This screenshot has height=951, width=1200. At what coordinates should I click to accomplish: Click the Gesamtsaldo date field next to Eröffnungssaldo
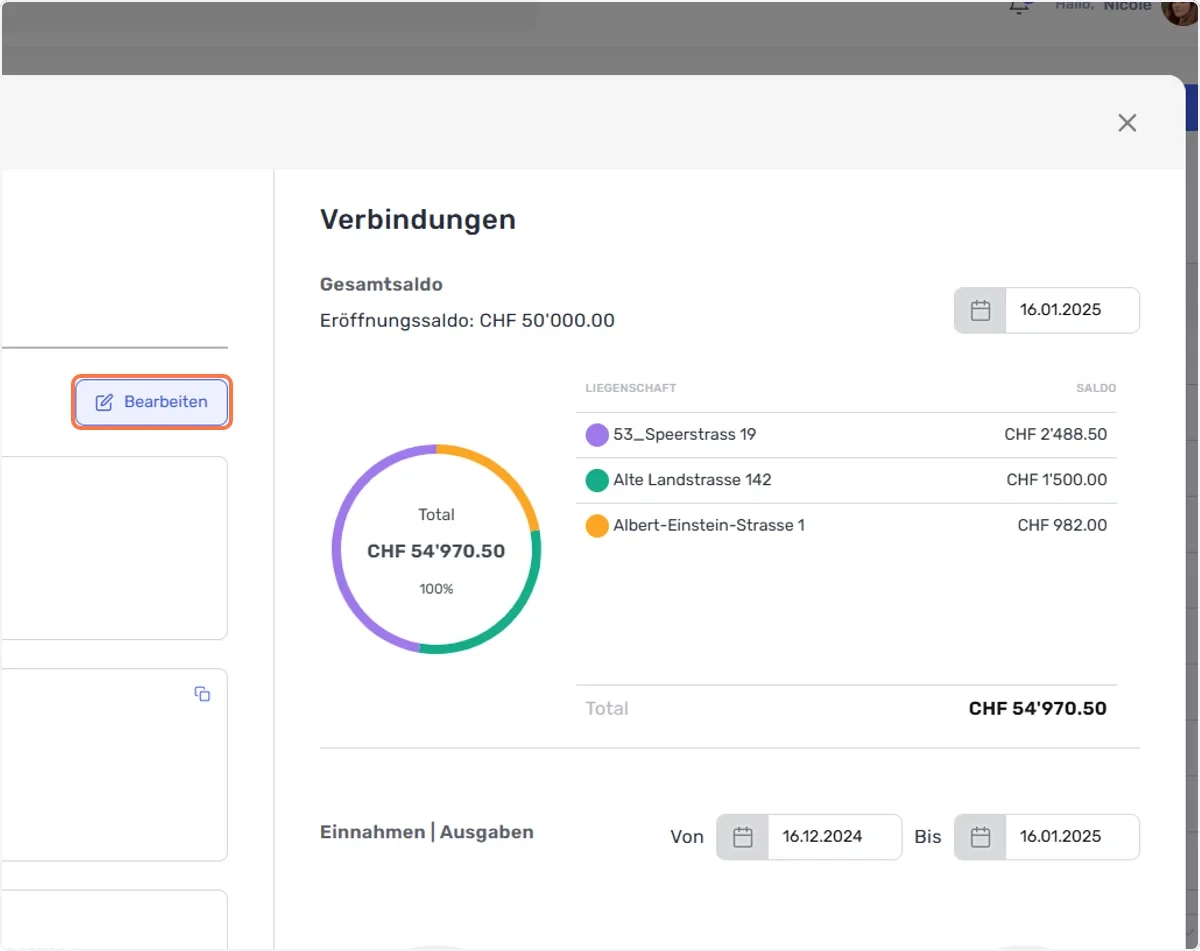point(1072,310)
